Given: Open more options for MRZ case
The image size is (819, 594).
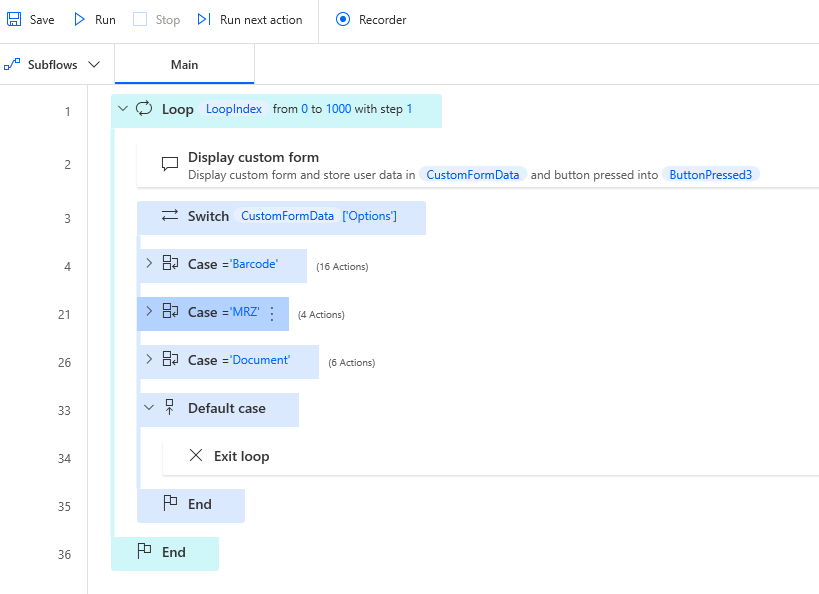Looking at the screenshot, I should (x=272, y=313).
